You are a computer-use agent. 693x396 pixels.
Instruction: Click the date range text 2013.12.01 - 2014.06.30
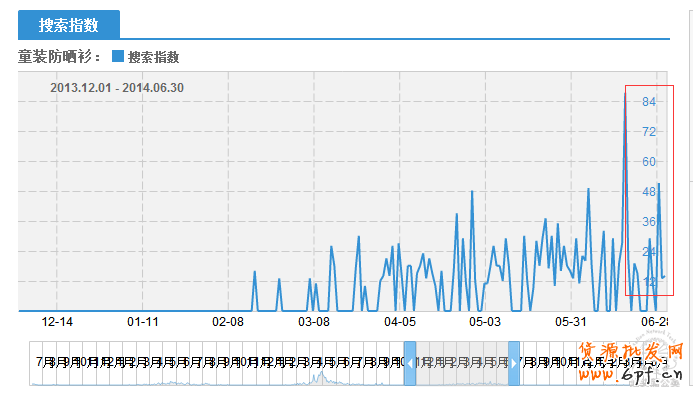tap(117, 88)
